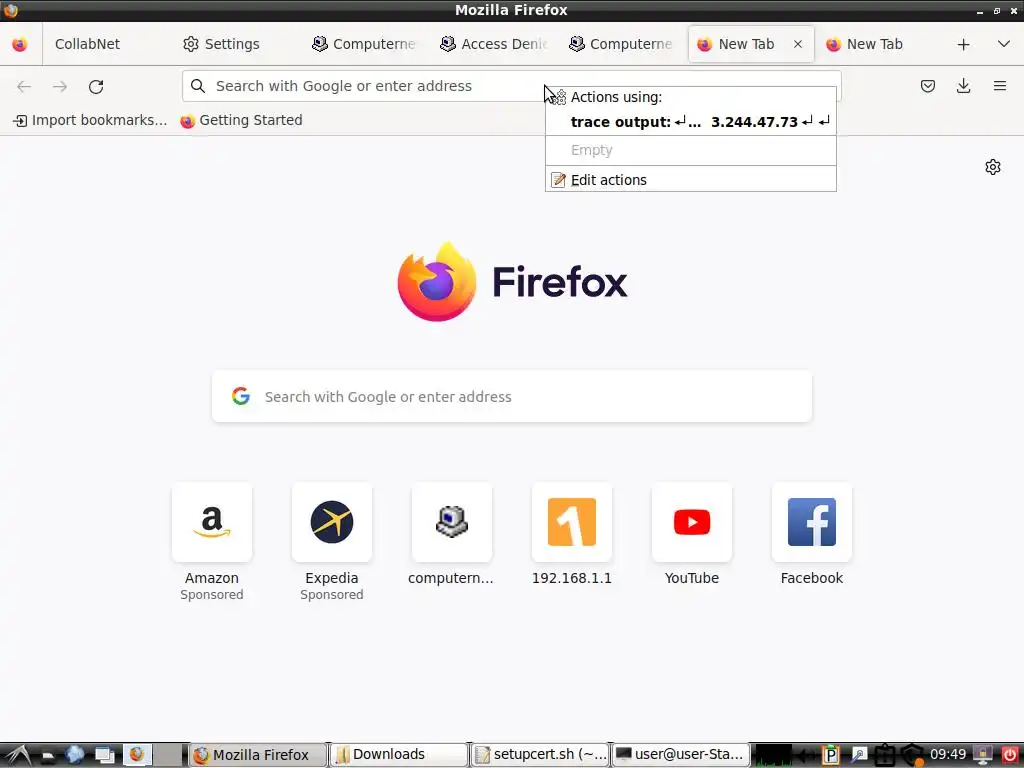Switch to the Downloads window in taskbar

pos(399,755)
